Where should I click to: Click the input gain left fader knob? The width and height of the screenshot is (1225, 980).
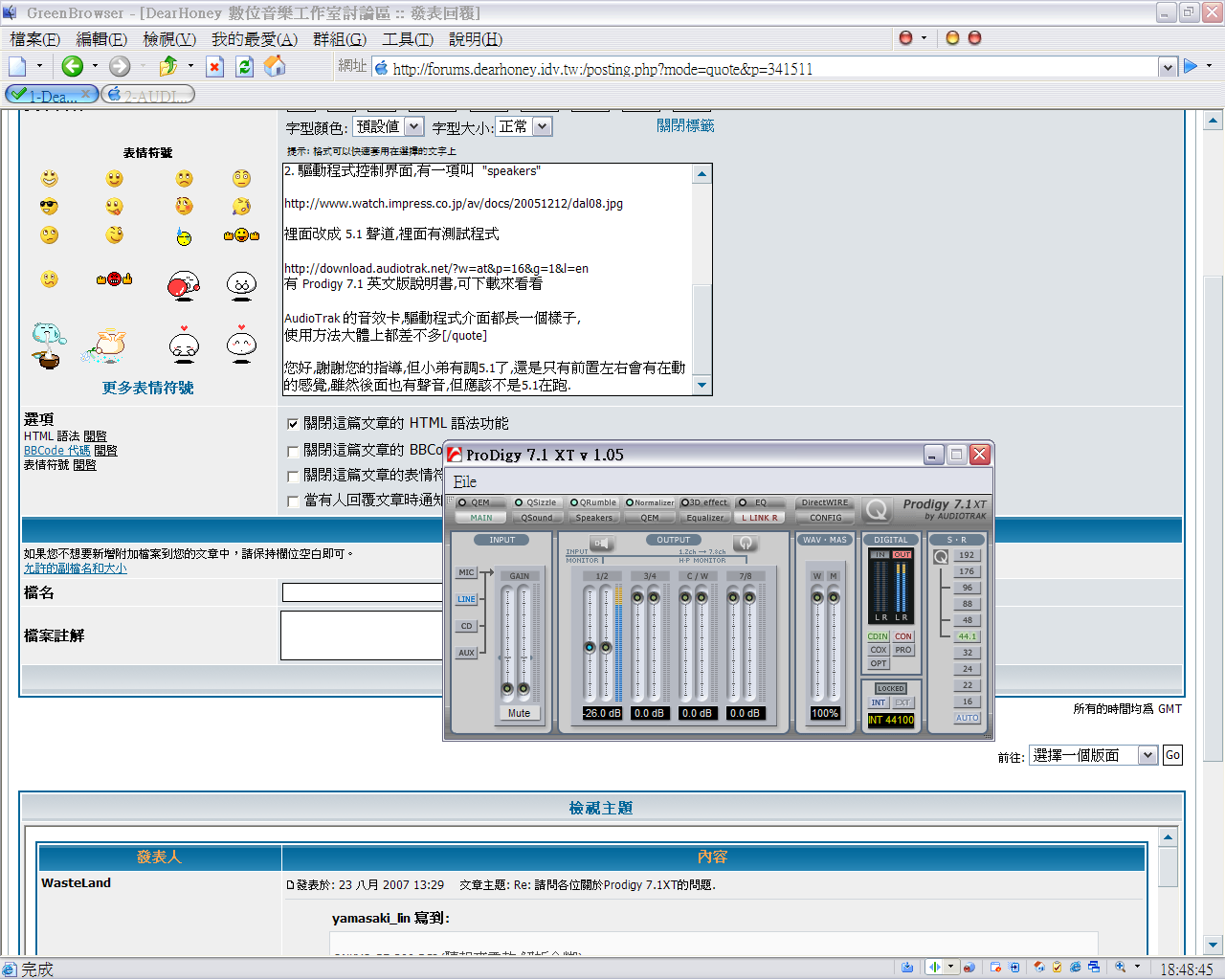point(508,689)
